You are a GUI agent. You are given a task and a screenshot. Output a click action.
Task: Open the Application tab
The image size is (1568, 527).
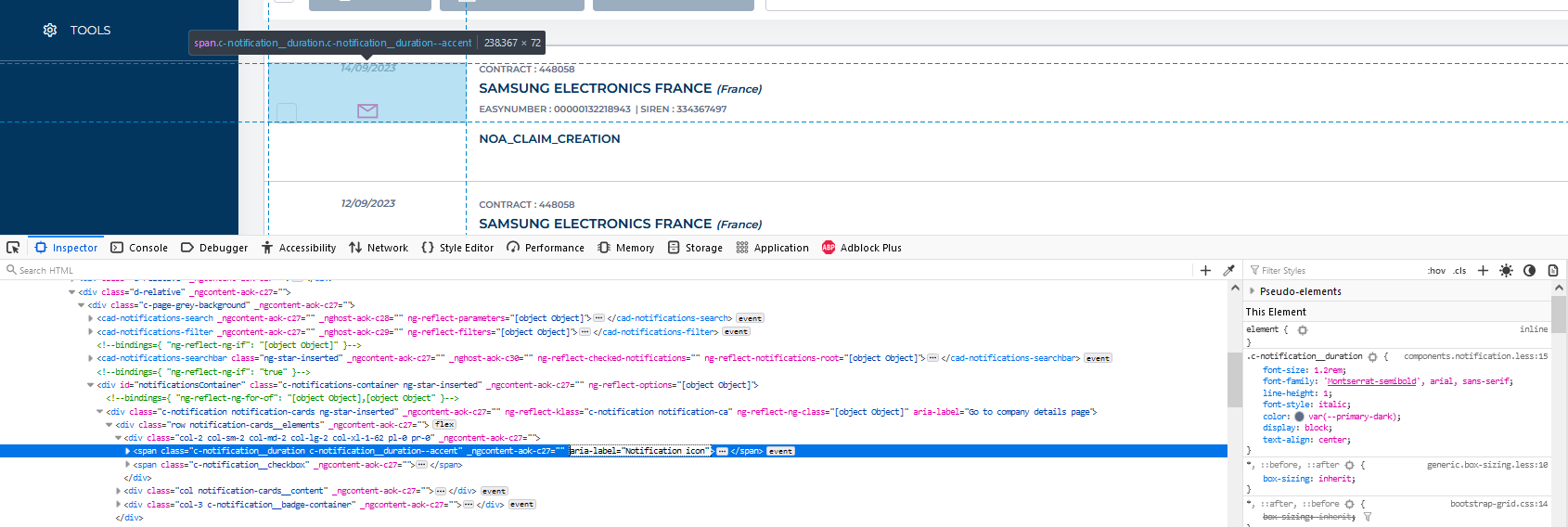coord(772,248)
